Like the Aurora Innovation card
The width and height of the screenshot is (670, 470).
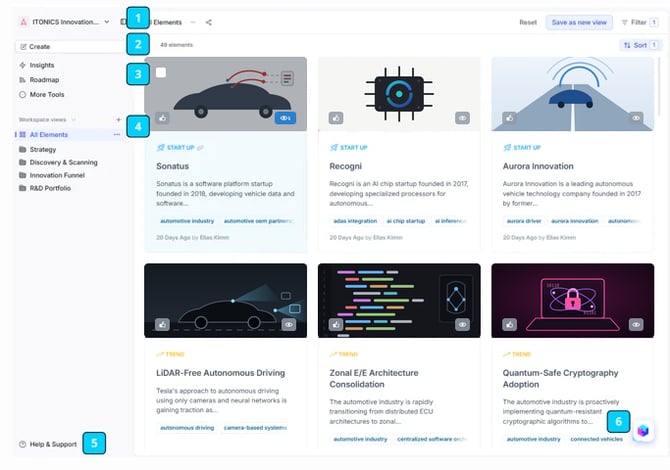509,118
